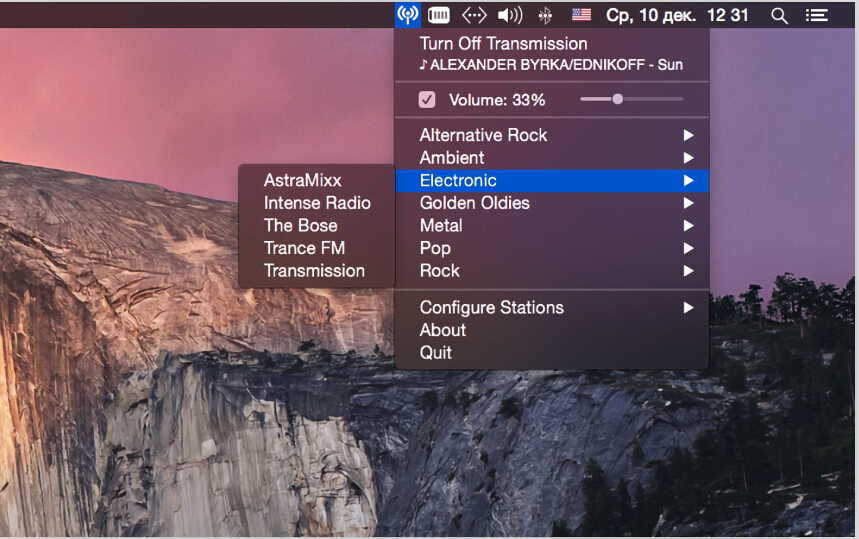This screenshot has width=859, height=539.
Task: Open Configure Stations
Action: (x=552, y=308)
